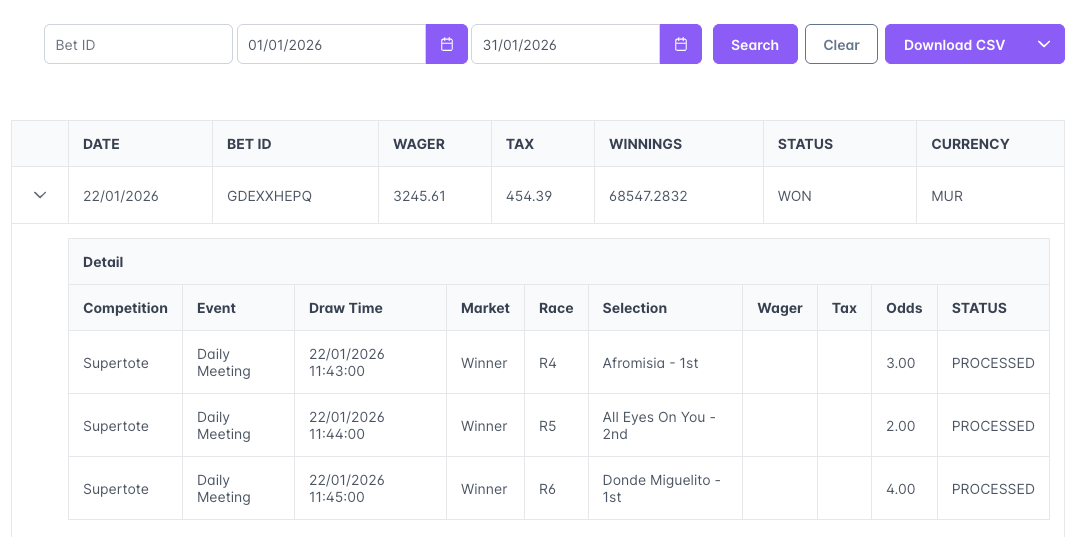Image resolution: width=1079 pixels, height=537 pixels.
Task: Click the Odds detail column header
Action: point(904,308)
